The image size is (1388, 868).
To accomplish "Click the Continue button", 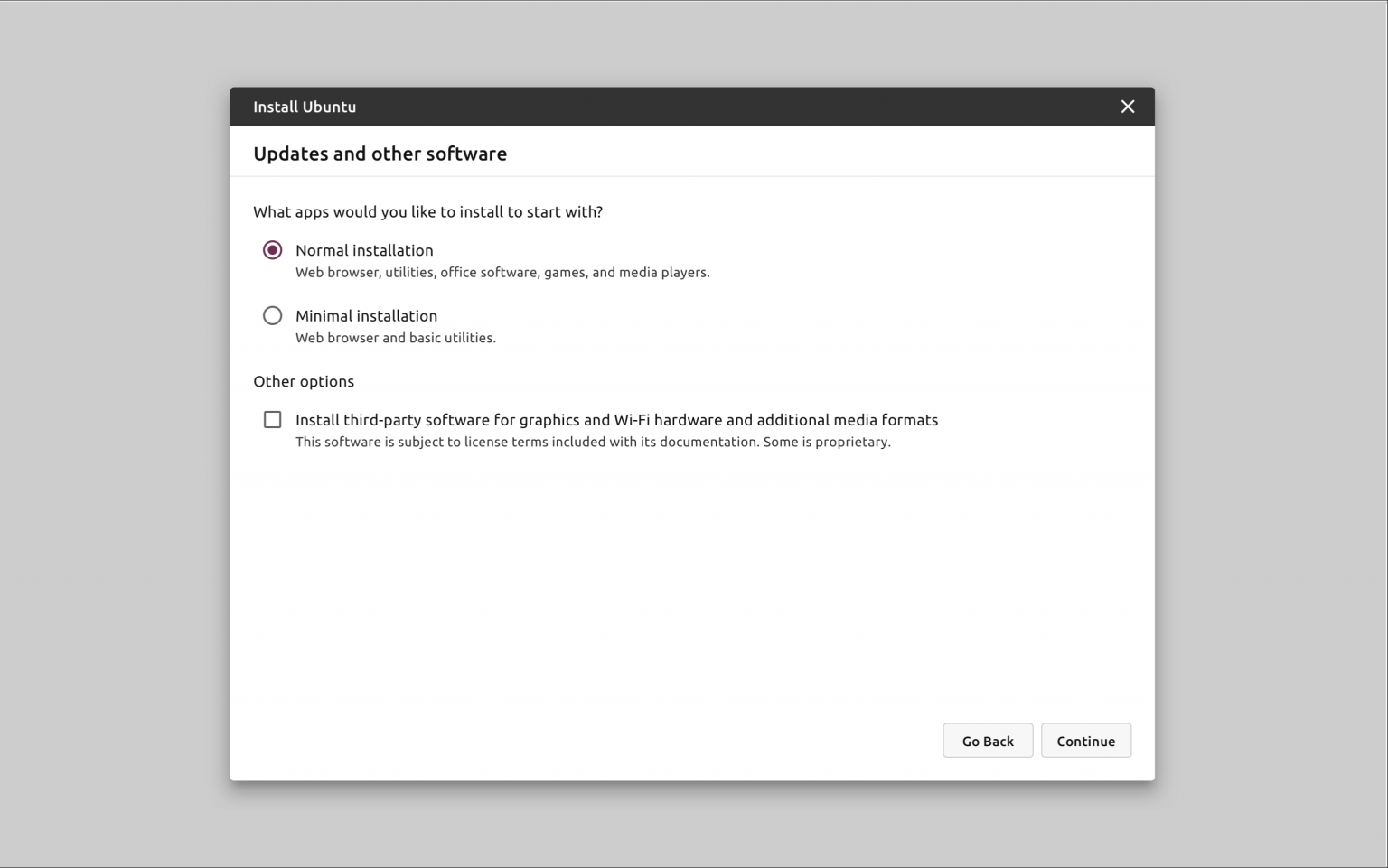I will (x=1085, y=741).
